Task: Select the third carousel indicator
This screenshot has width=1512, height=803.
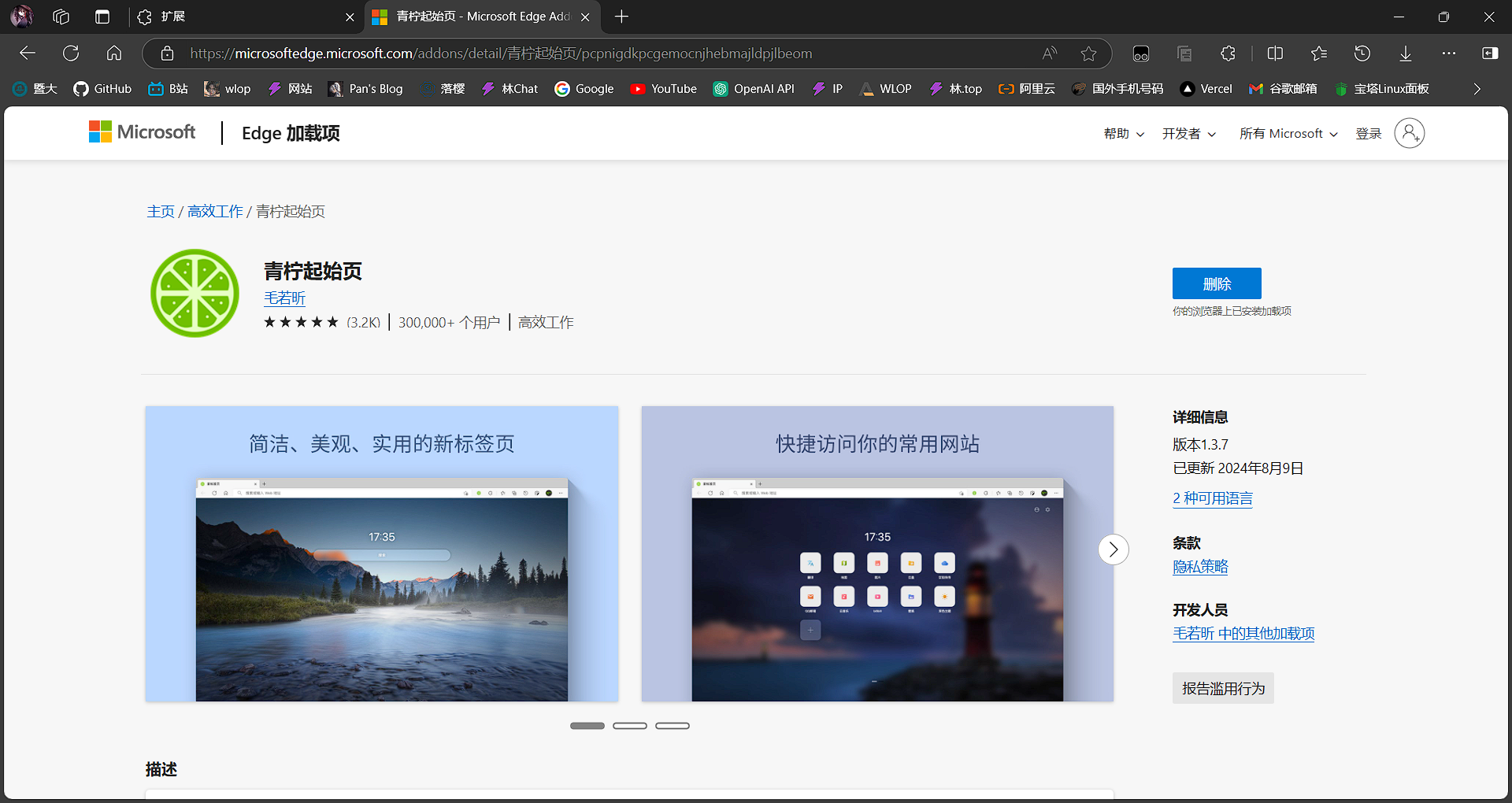Action: tap(673, 726)
